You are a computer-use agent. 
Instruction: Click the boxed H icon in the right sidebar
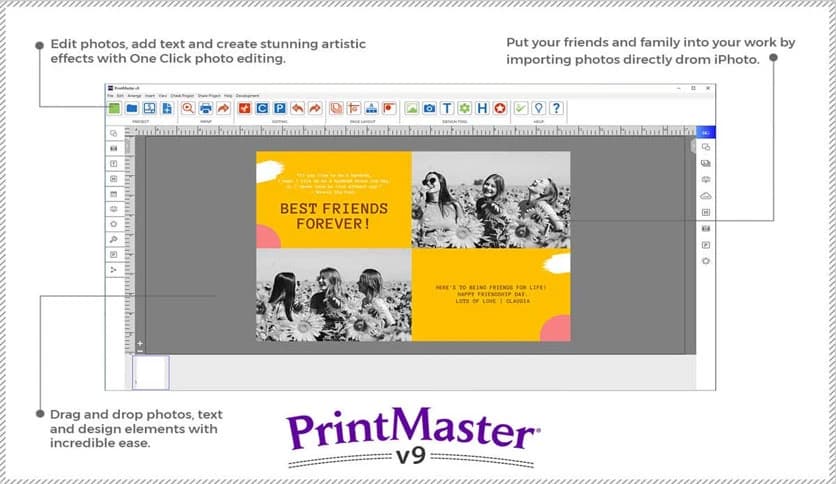(x=706, y=212)
